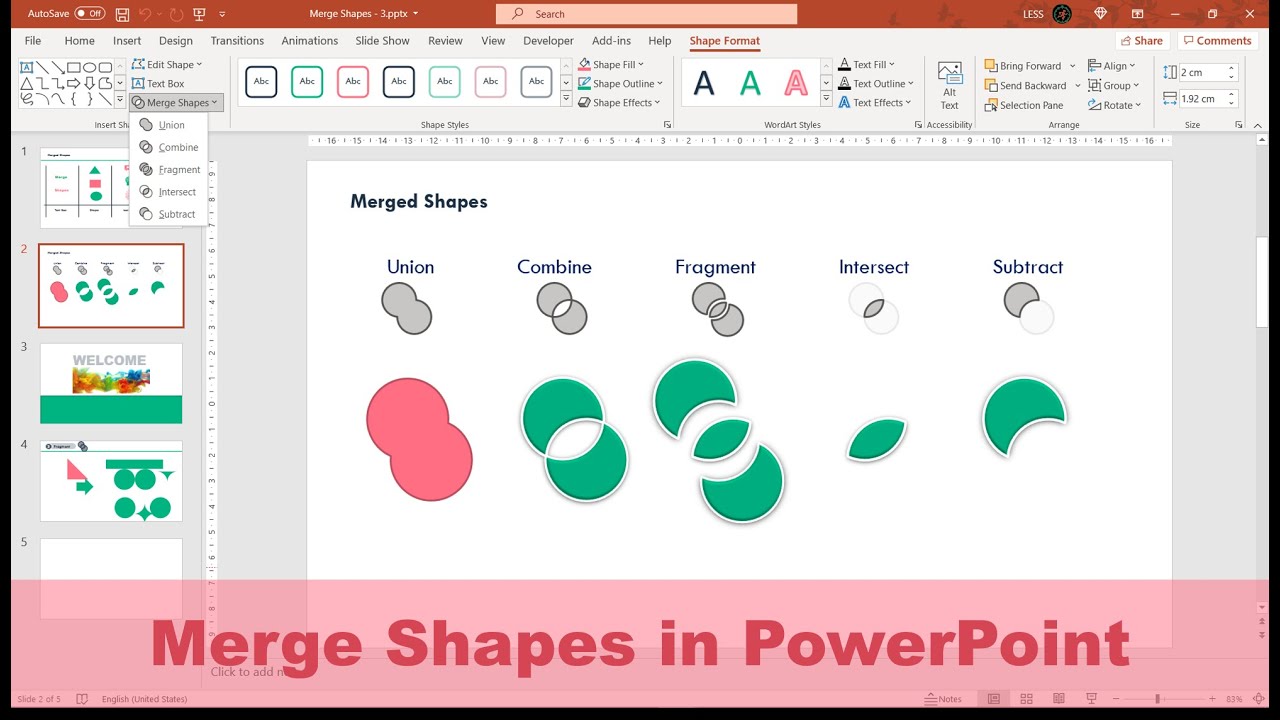Viewport: 1280px width, 720px height.
Task: Open the Shape Outline dropdown
Action: click(621, 84)
